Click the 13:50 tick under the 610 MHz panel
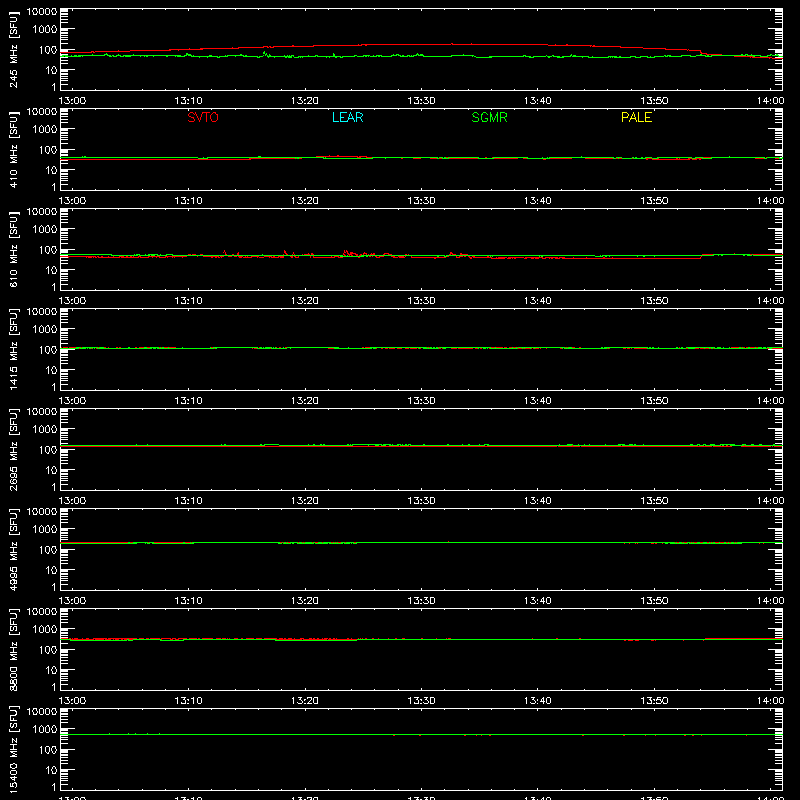 coord(654,301)
